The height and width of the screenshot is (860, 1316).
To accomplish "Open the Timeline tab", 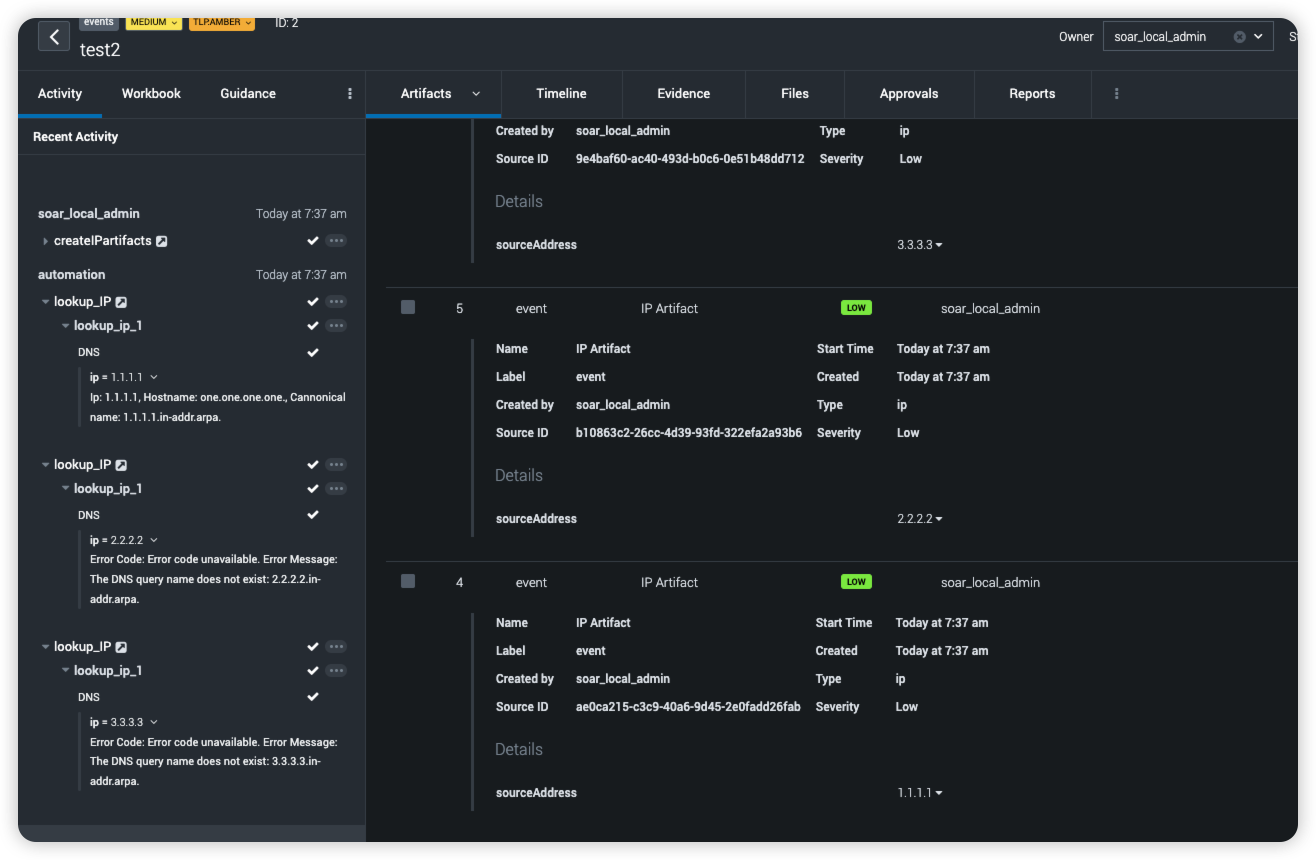I will (x=561, y=94).
